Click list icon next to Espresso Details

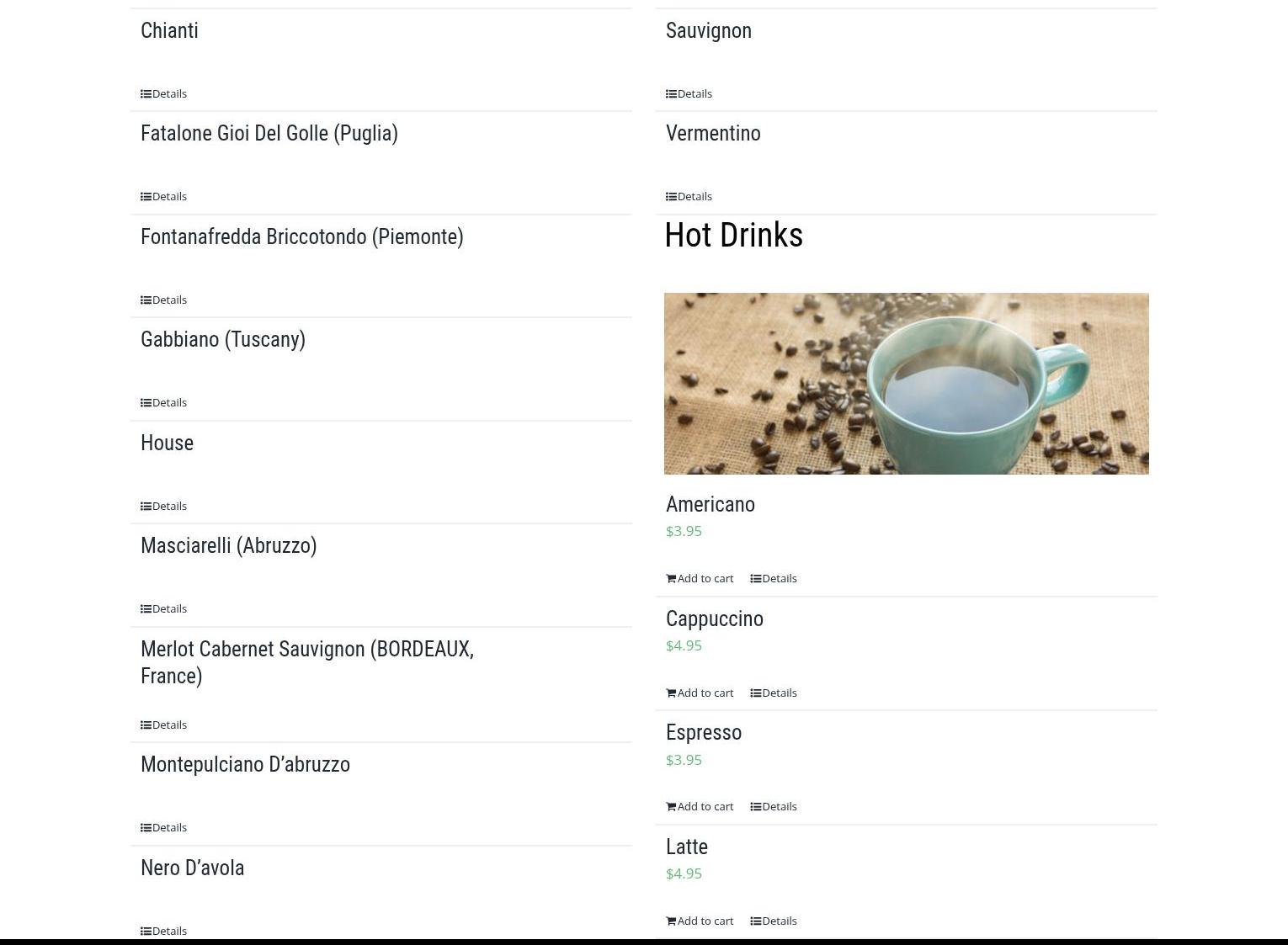(x=756, y=806)
